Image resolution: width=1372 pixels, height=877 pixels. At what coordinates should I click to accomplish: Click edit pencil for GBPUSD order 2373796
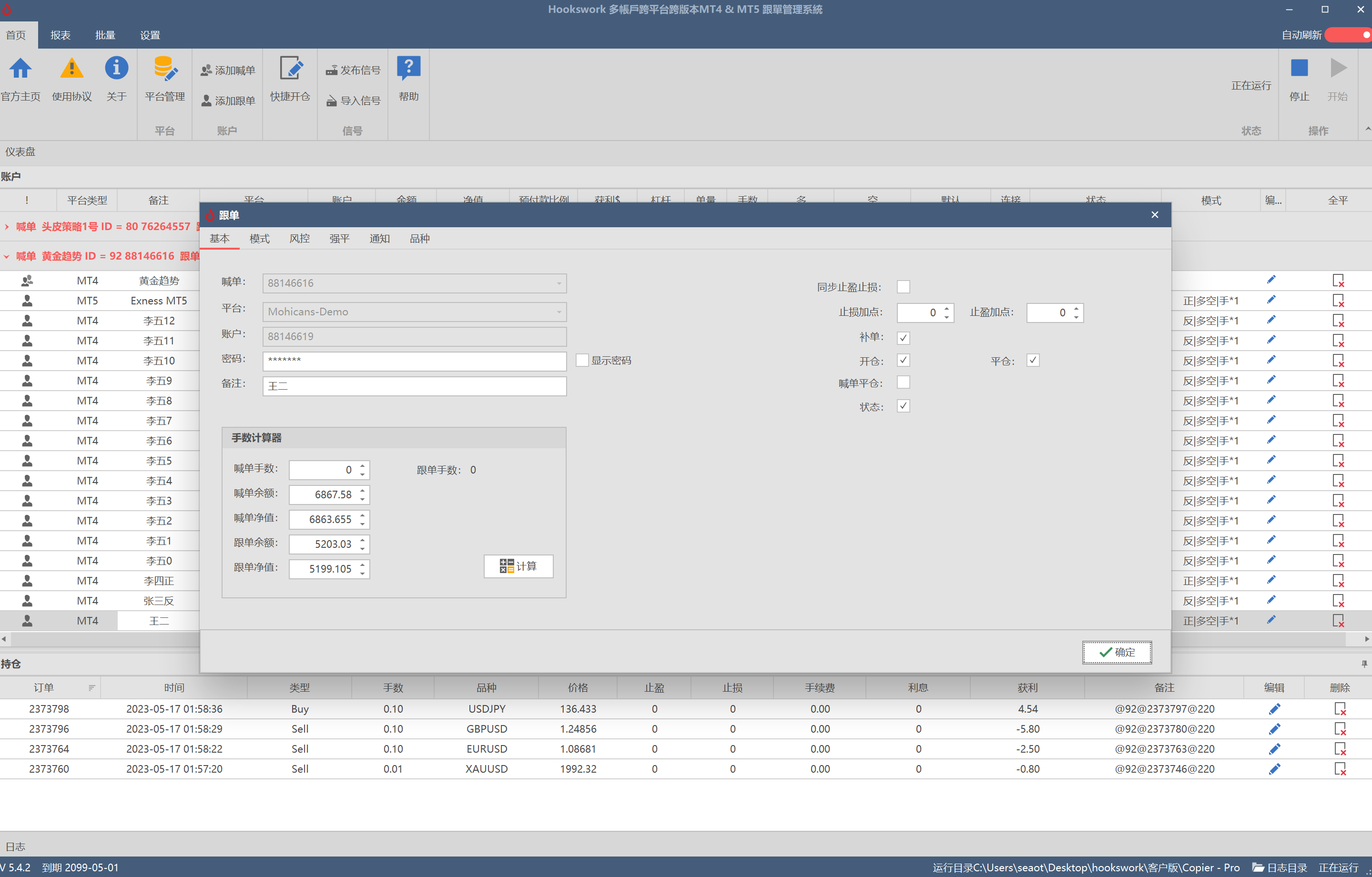pos(1275,729)
